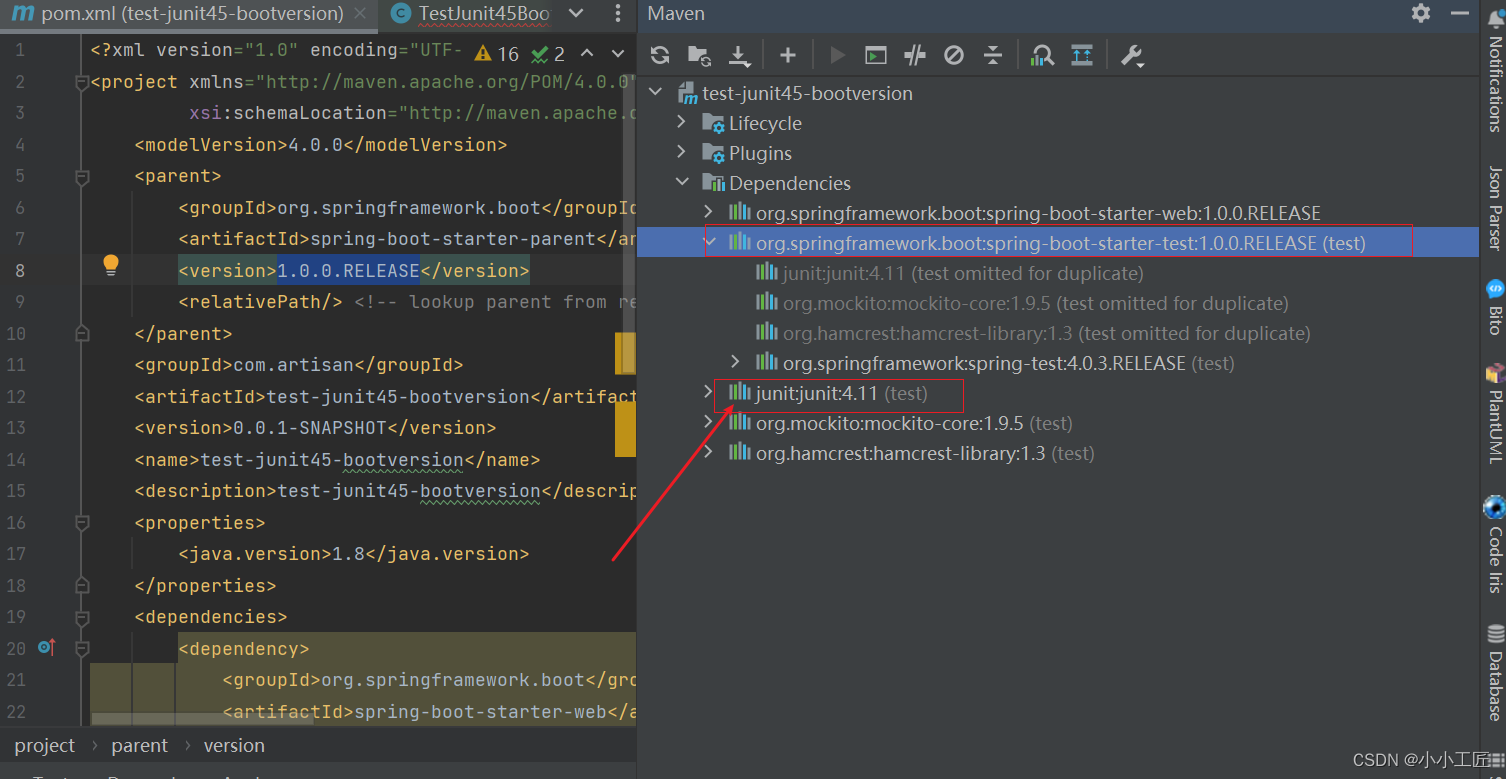
Task: Open analyze dependencies icon
Action: (x=1043, y=56)
